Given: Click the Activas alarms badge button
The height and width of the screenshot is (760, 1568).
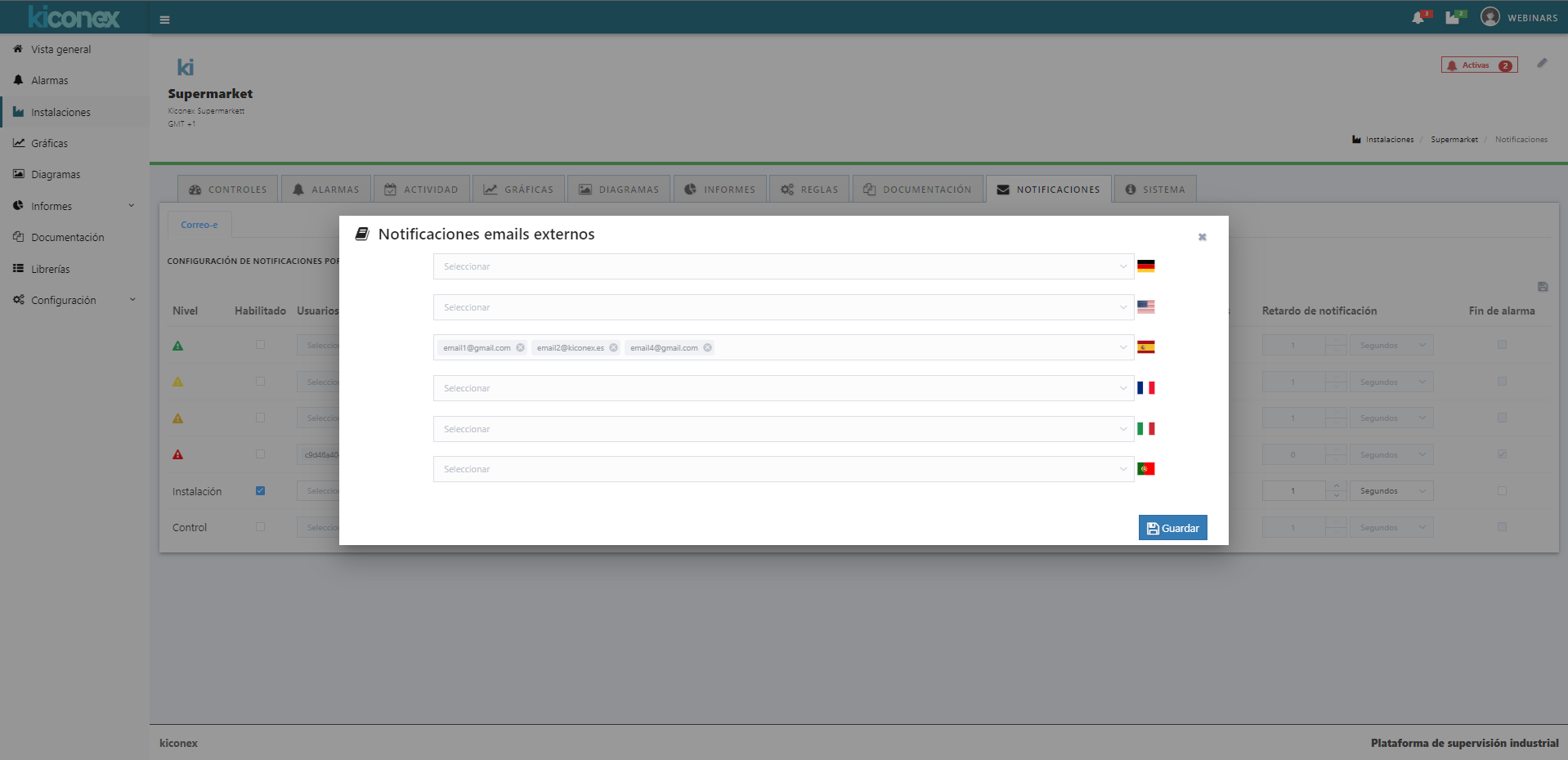Looking at the screenshot, I should click(1479, 65).
